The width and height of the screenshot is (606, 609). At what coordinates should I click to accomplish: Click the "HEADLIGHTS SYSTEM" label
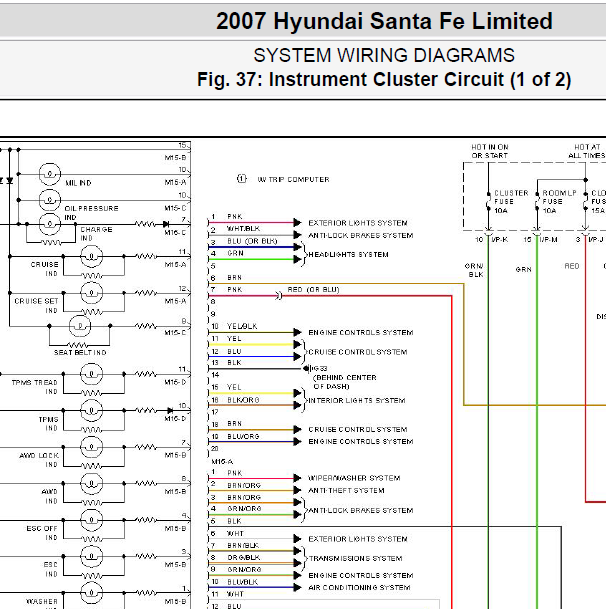coord(348,254)
